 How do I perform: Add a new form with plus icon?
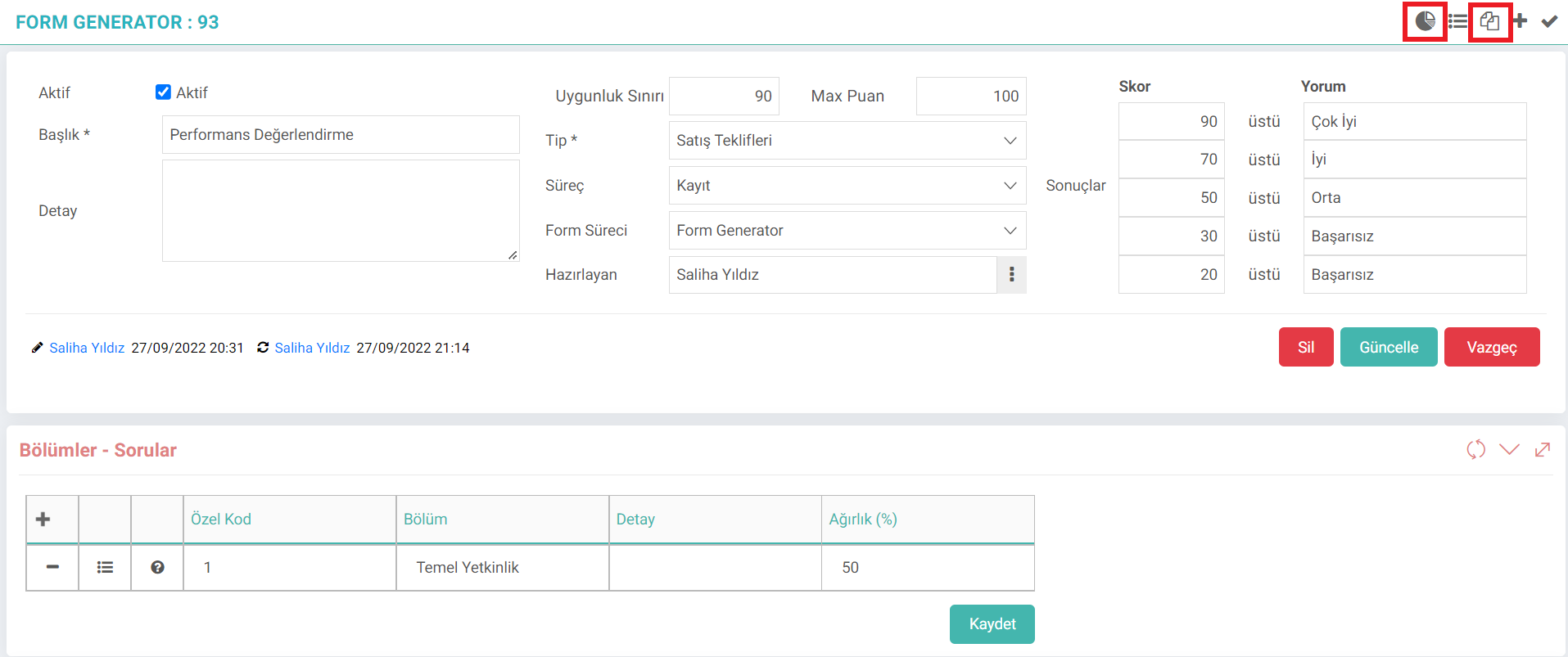click(1520, 21)
